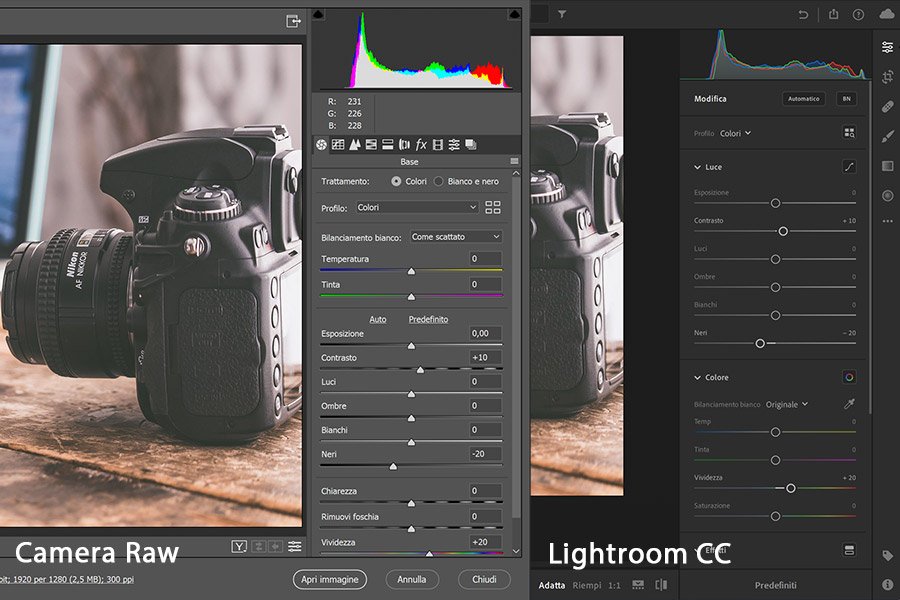Toggle BN black and white in Lightroom

tap(846, 99)
